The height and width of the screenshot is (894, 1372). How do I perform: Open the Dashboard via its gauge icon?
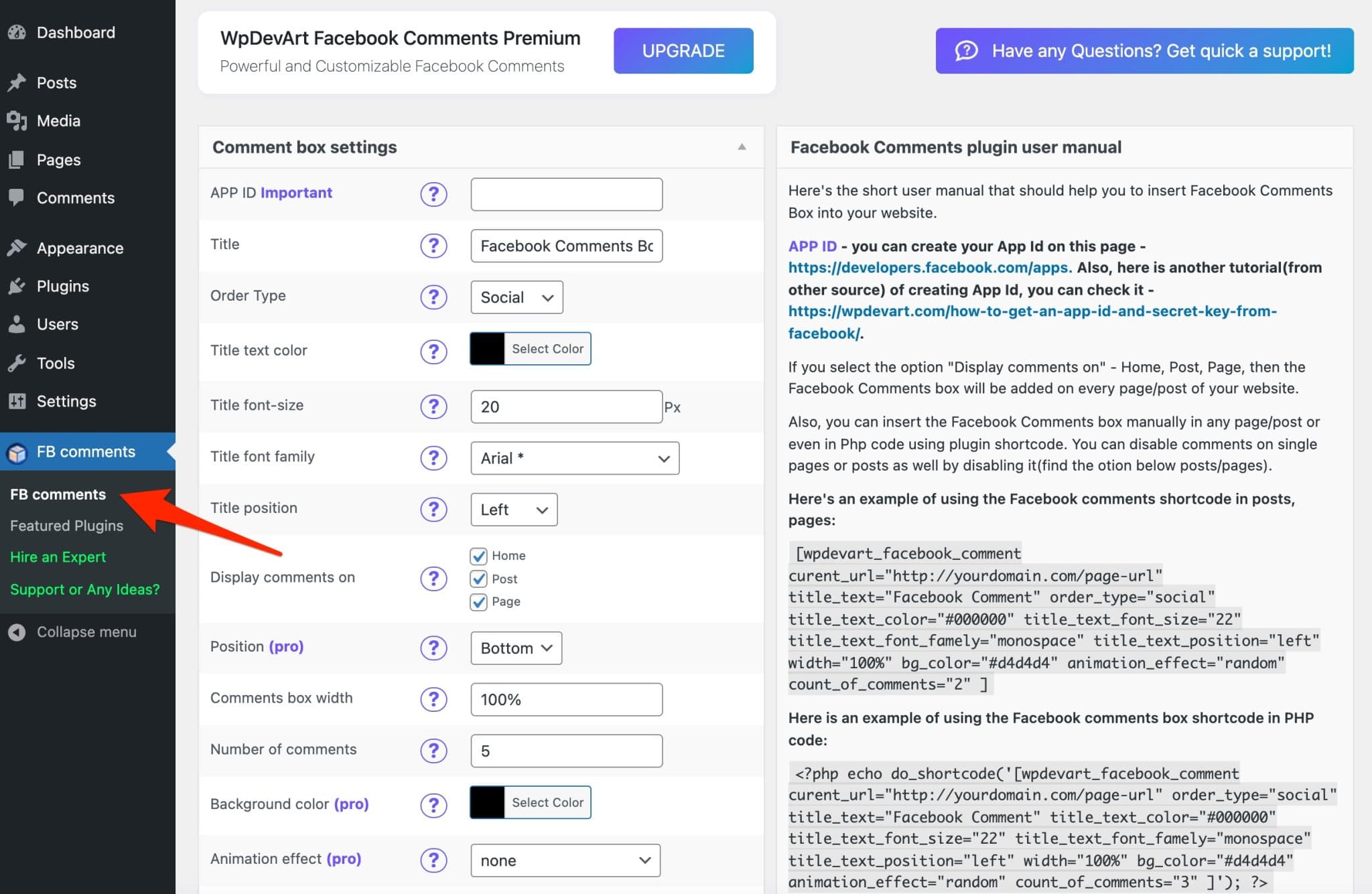[17, 31]
